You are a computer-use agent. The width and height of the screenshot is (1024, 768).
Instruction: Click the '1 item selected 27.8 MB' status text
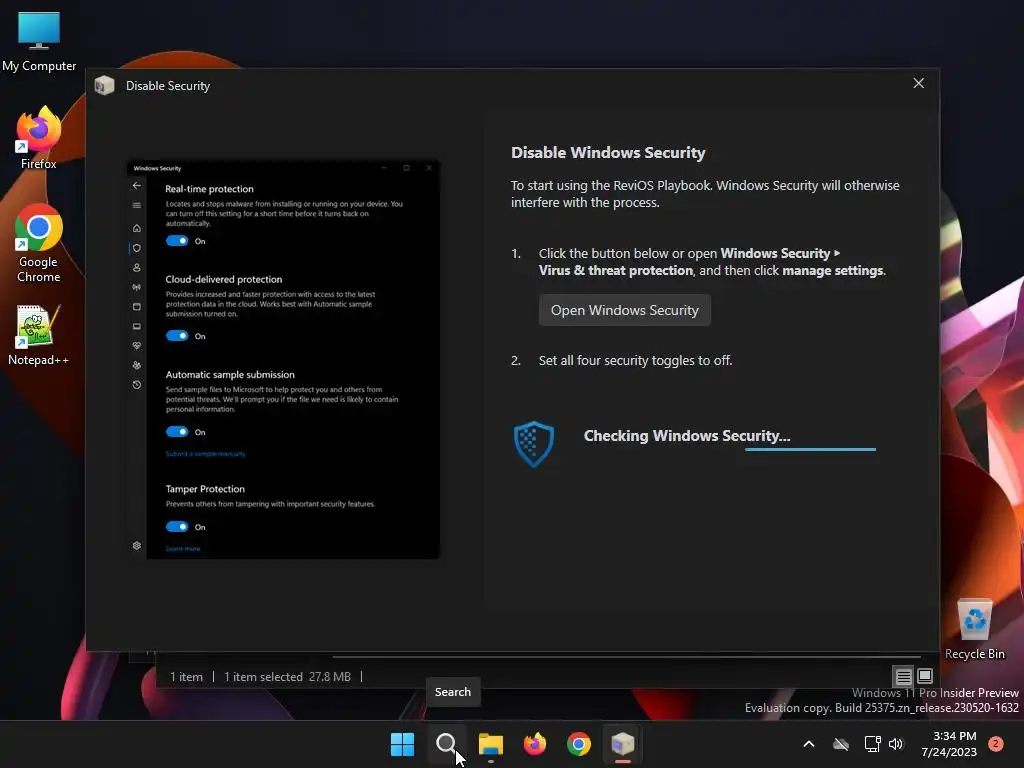click(287, 677)
